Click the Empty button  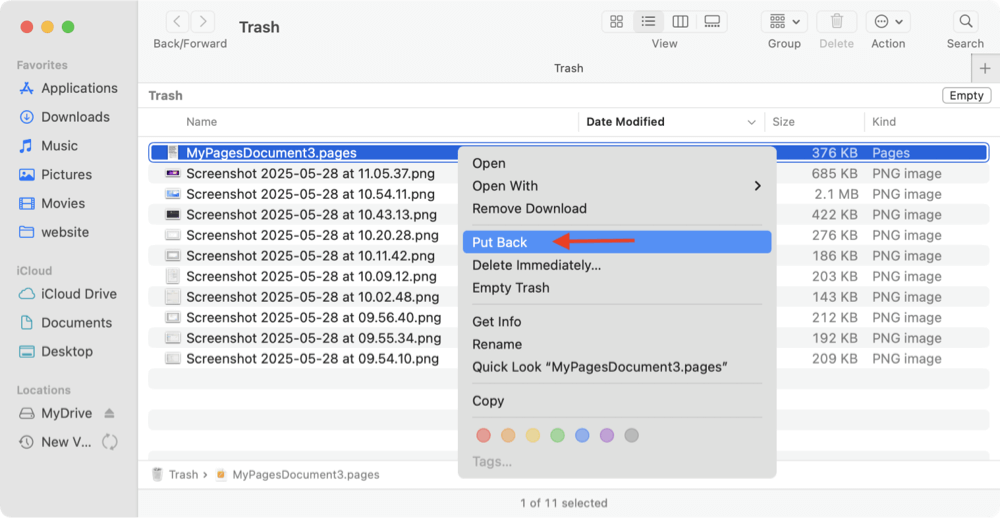[966, 96]
